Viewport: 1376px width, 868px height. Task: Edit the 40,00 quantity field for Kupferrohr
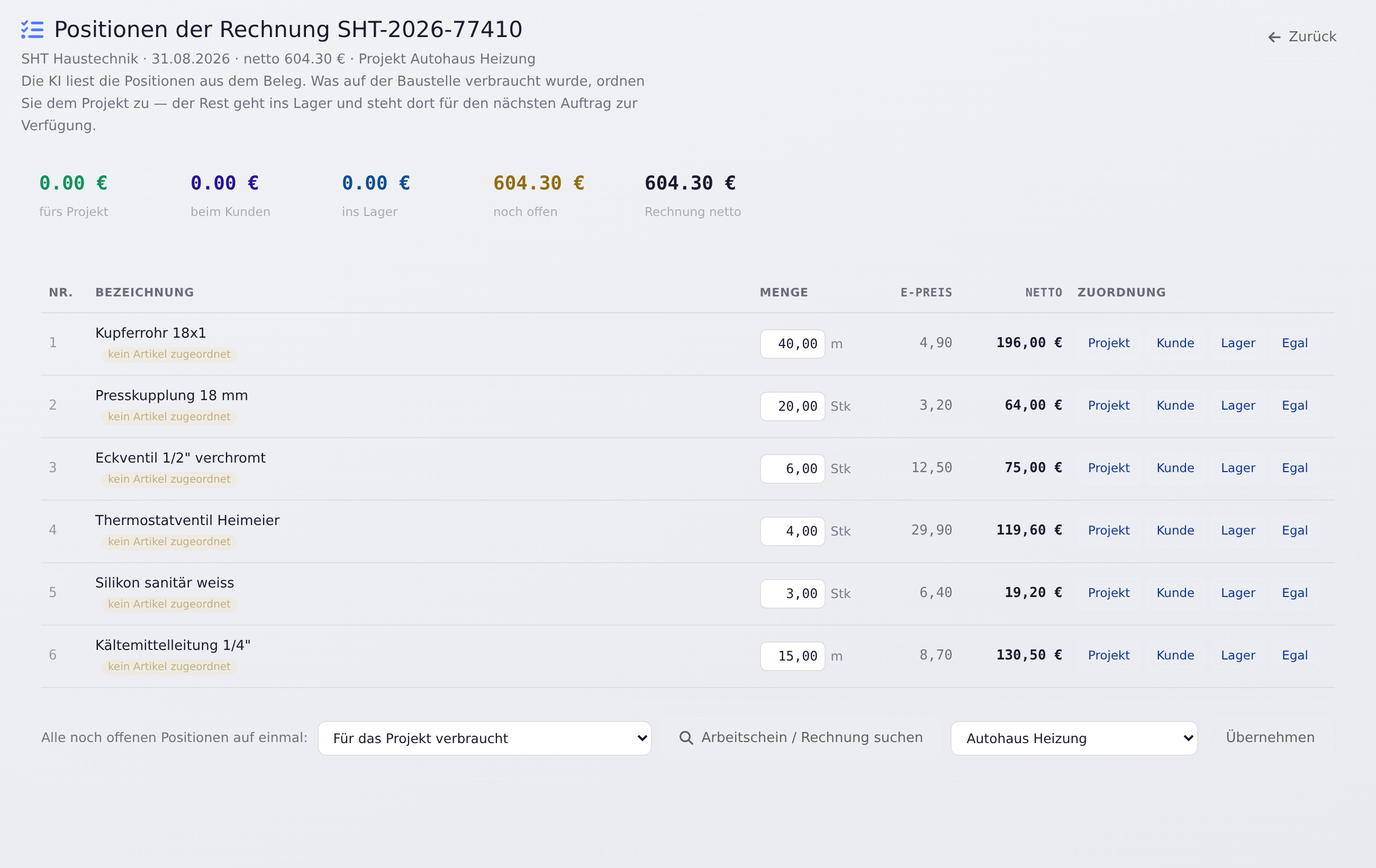click(792, 344)
